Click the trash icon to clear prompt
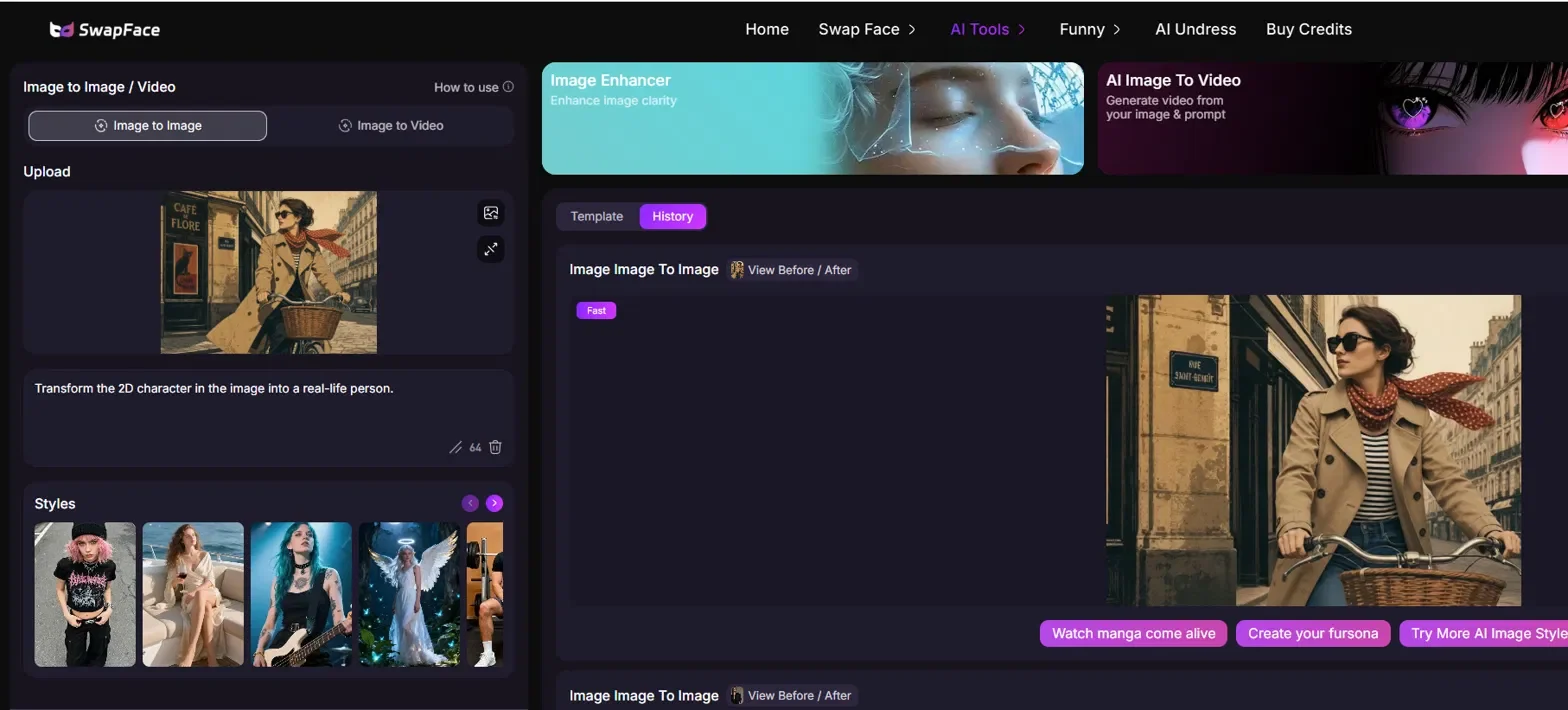This screenshot has height=710, width=1568. point(495,447)
